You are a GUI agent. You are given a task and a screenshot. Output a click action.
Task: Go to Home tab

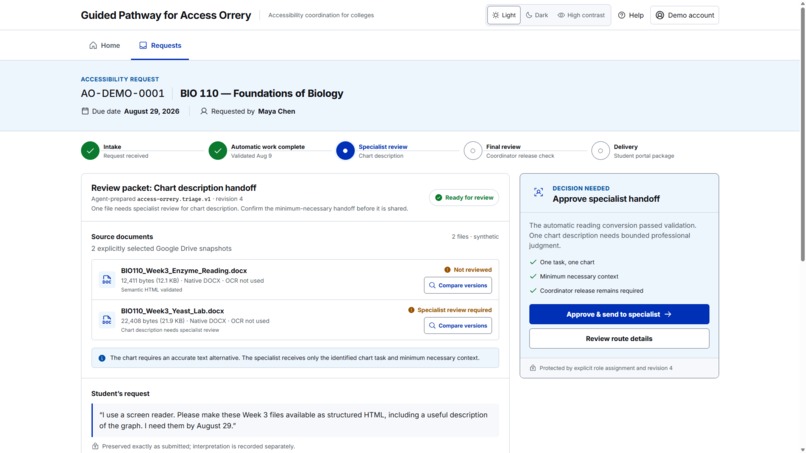[x=104, y=45]
